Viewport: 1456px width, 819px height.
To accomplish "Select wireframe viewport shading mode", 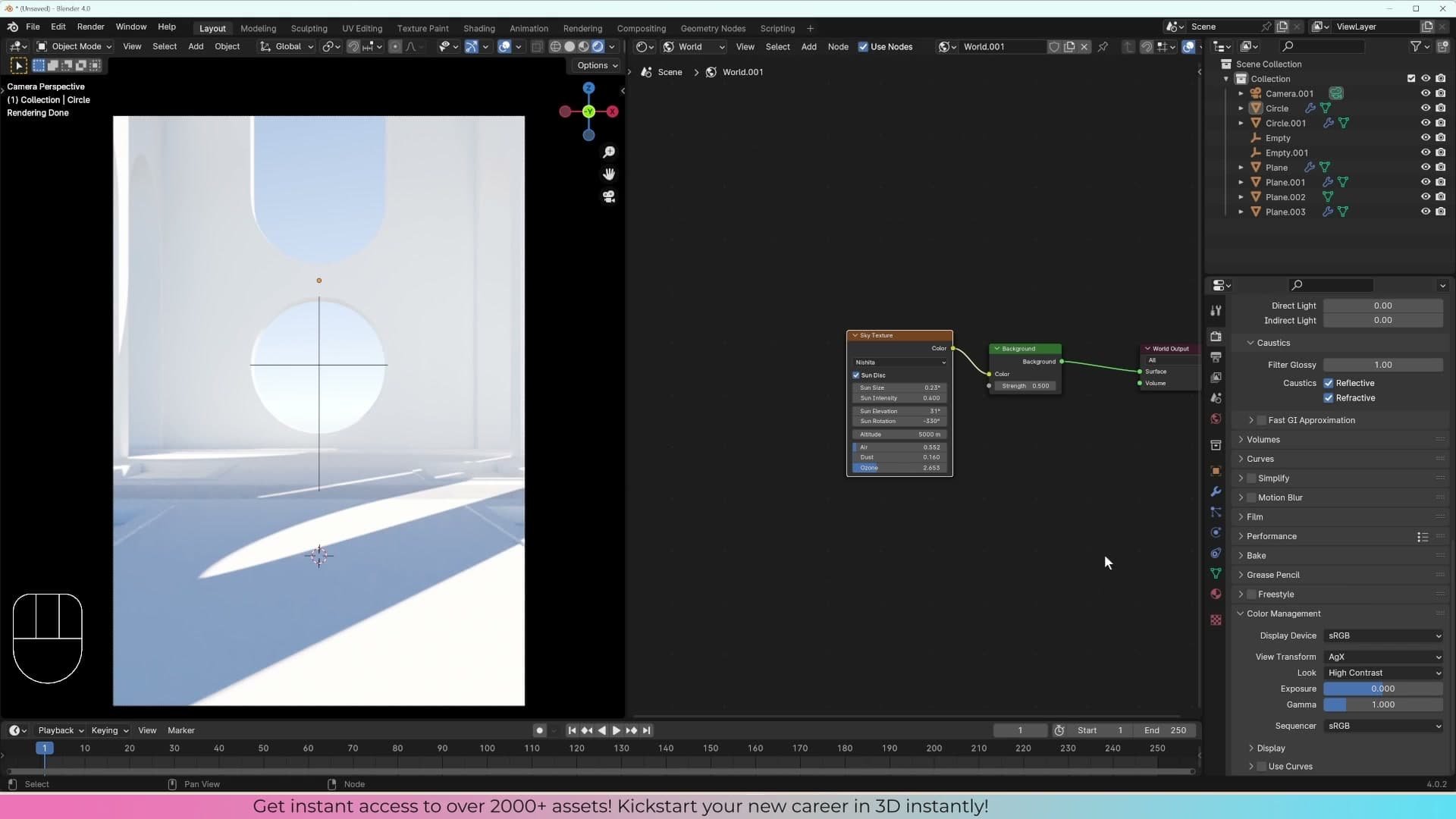I will pyautogui.click(x=555, y=46).
